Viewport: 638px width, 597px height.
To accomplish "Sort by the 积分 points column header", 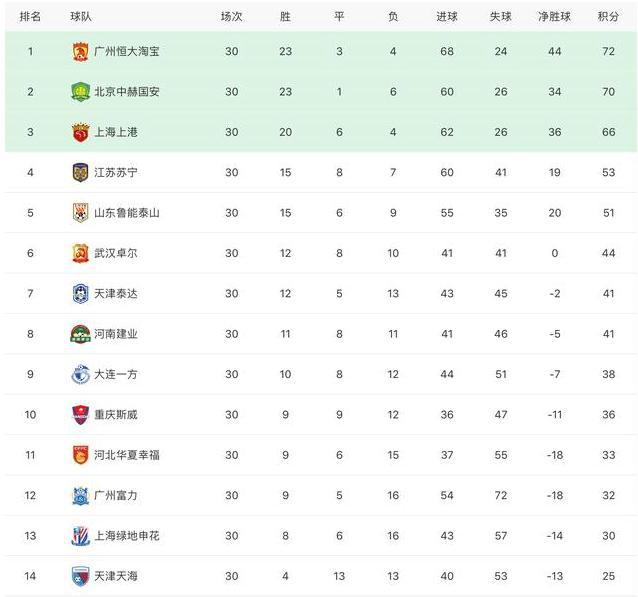I will (608, 16).
